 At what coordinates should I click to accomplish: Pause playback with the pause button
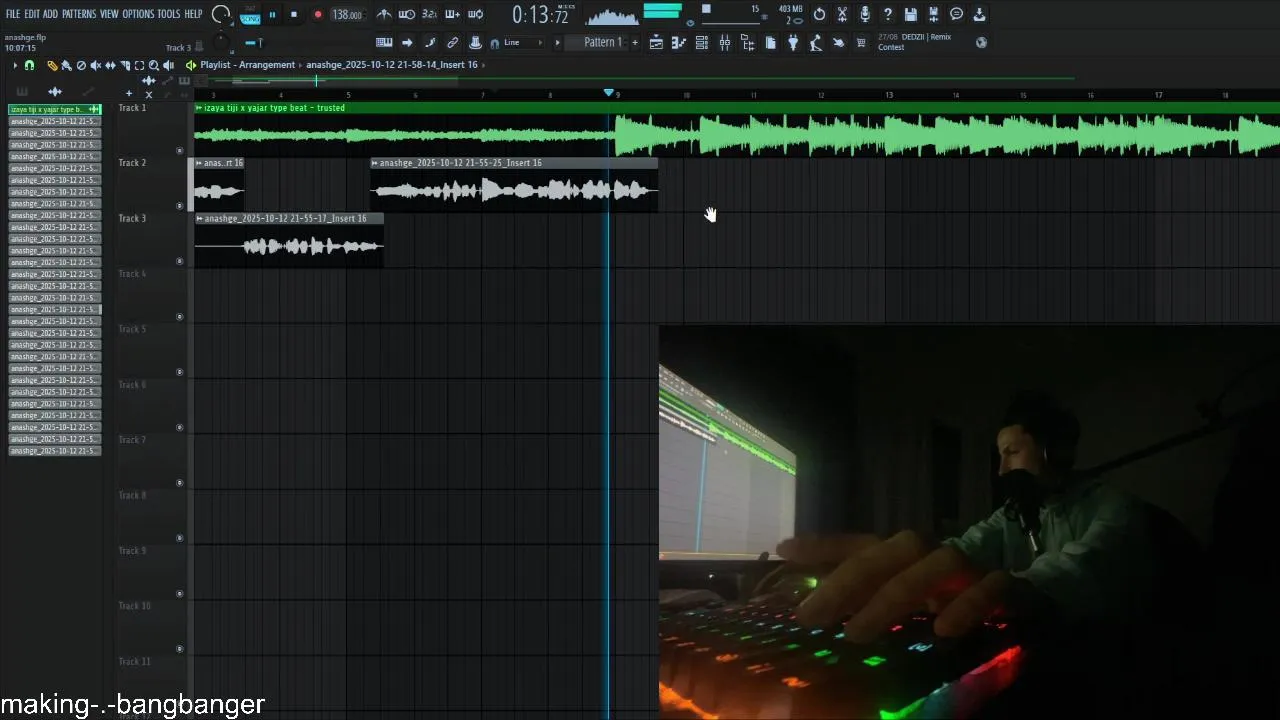pos(272,15)
